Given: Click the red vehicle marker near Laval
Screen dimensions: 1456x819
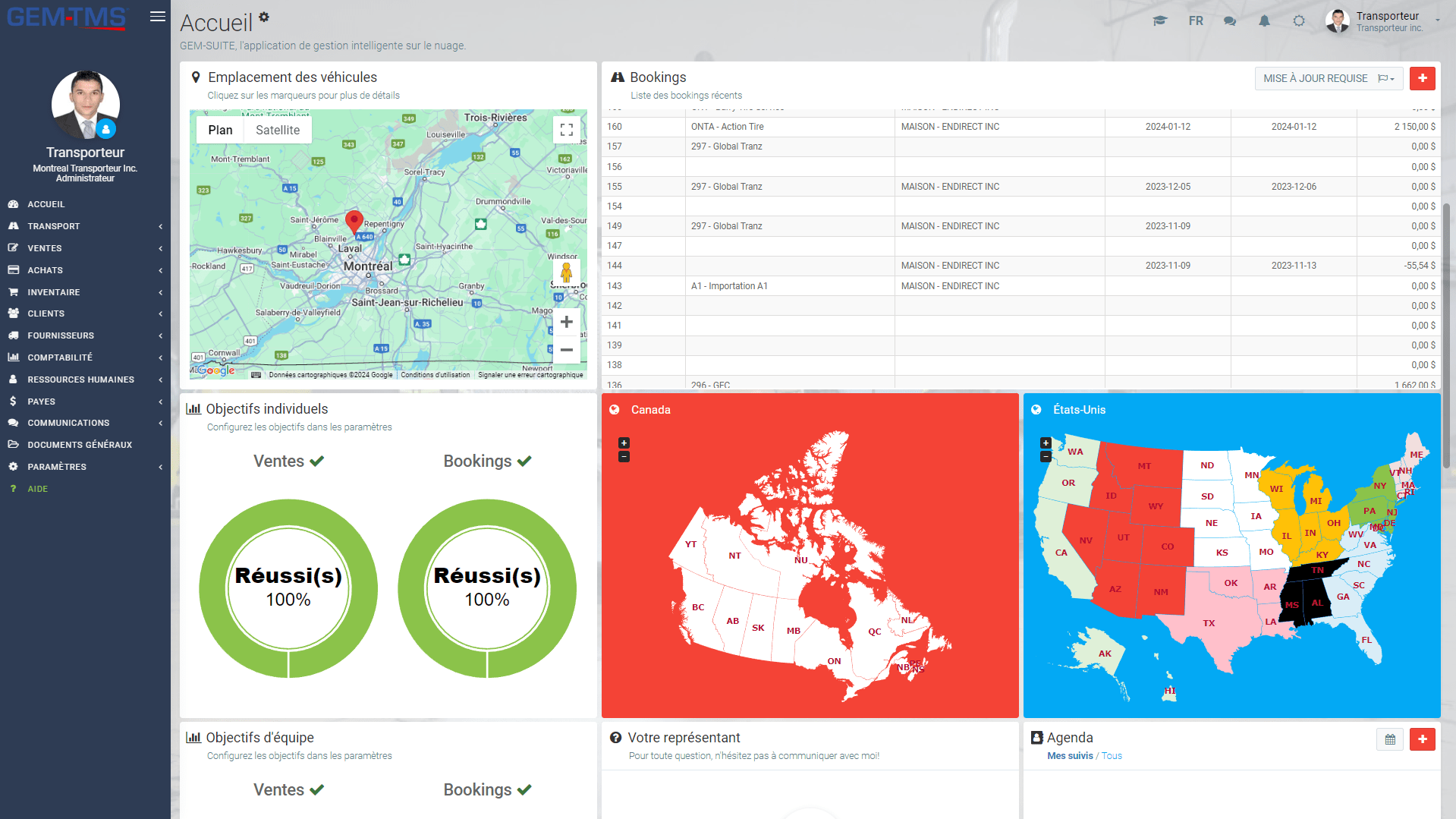Looking at the screenshot, I should [354, 222].
